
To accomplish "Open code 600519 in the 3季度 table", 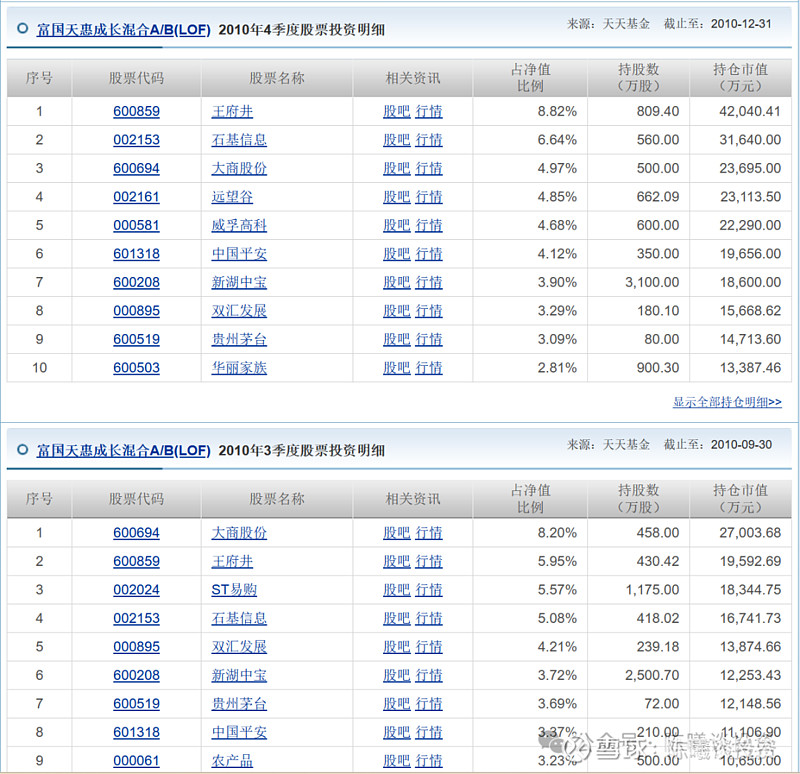I will 136,704.
